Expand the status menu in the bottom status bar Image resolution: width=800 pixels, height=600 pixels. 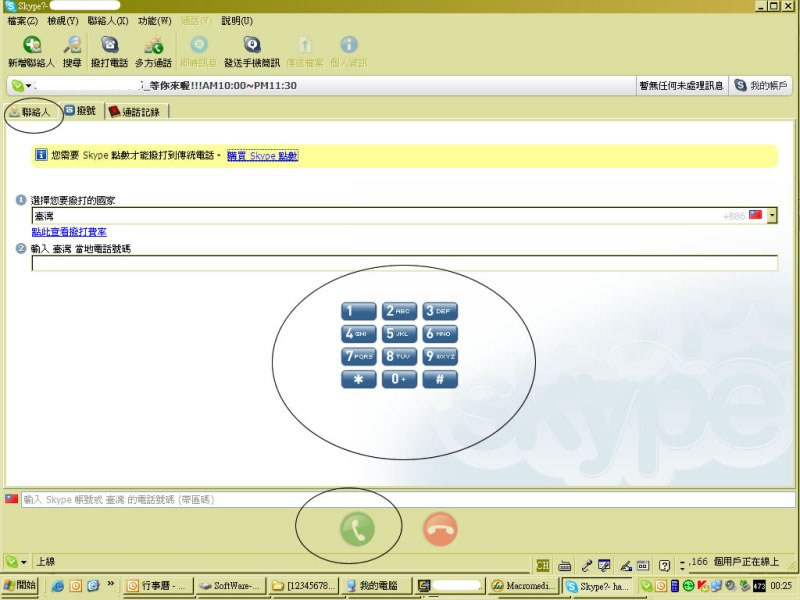[15, 562]
